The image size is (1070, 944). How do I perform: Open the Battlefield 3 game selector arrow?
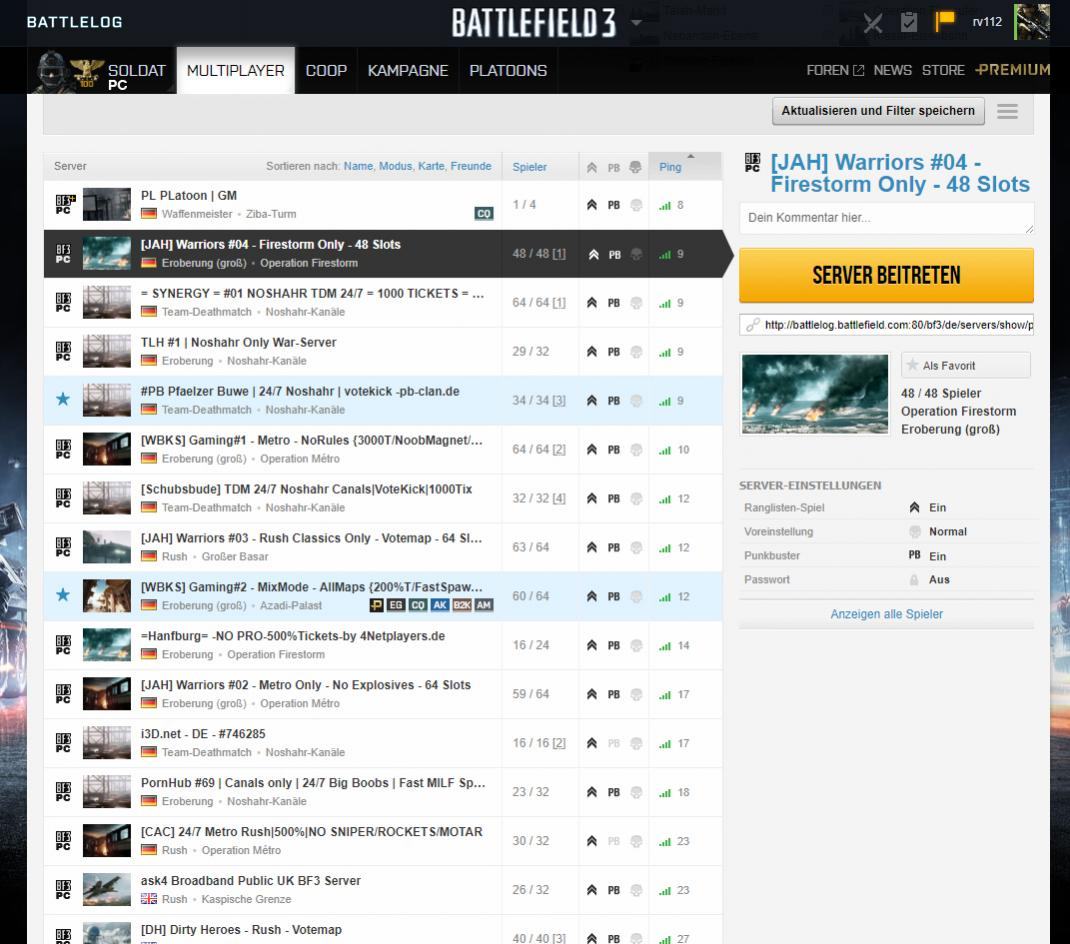pos(636,23)
